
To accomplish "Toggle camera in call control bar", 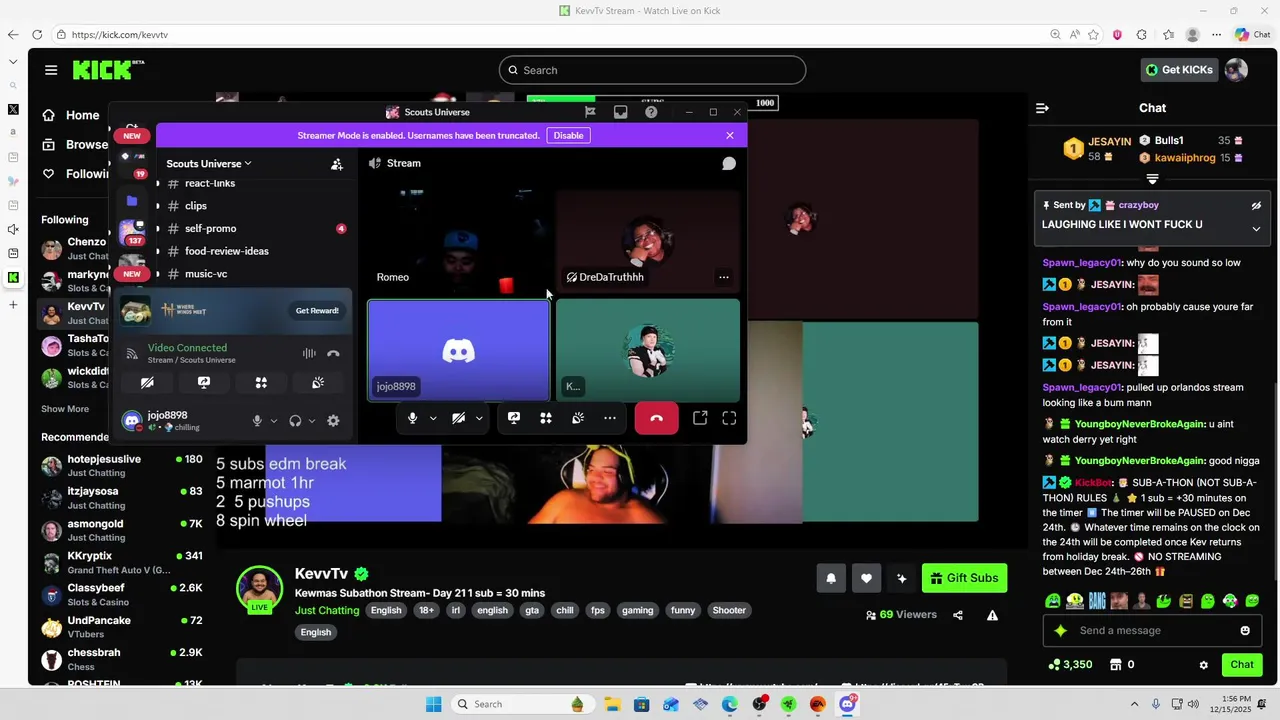I will click(x=458, y=418).
